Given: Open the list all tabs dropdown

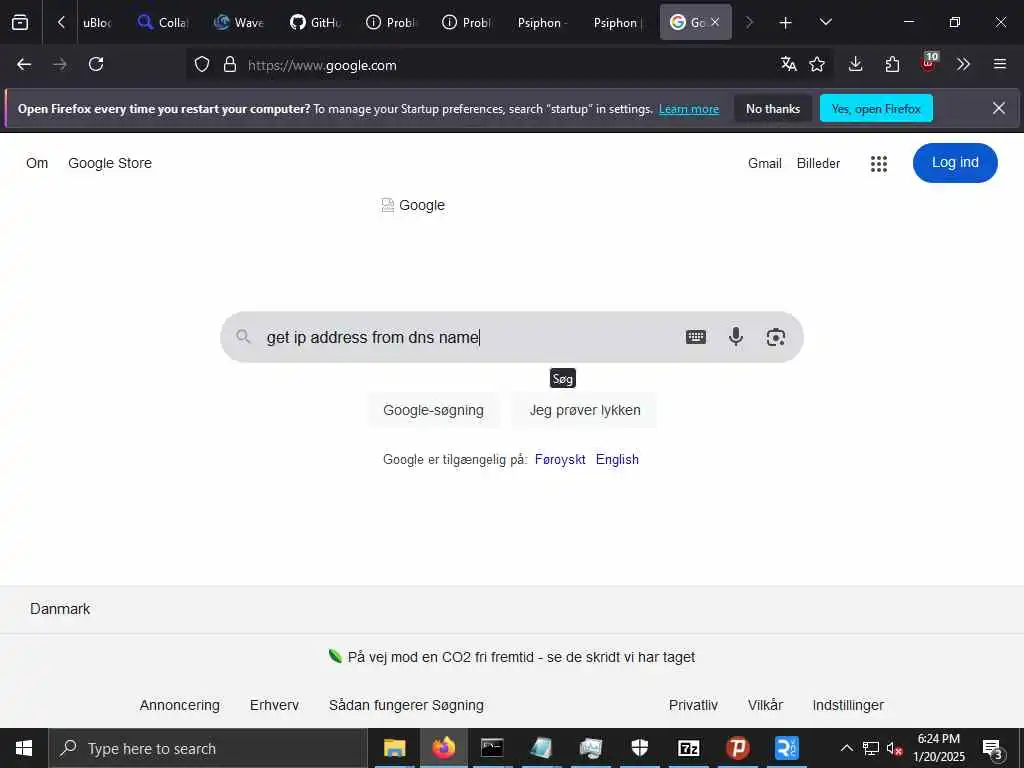Looking at the screenshot, I should click(825, 22).
